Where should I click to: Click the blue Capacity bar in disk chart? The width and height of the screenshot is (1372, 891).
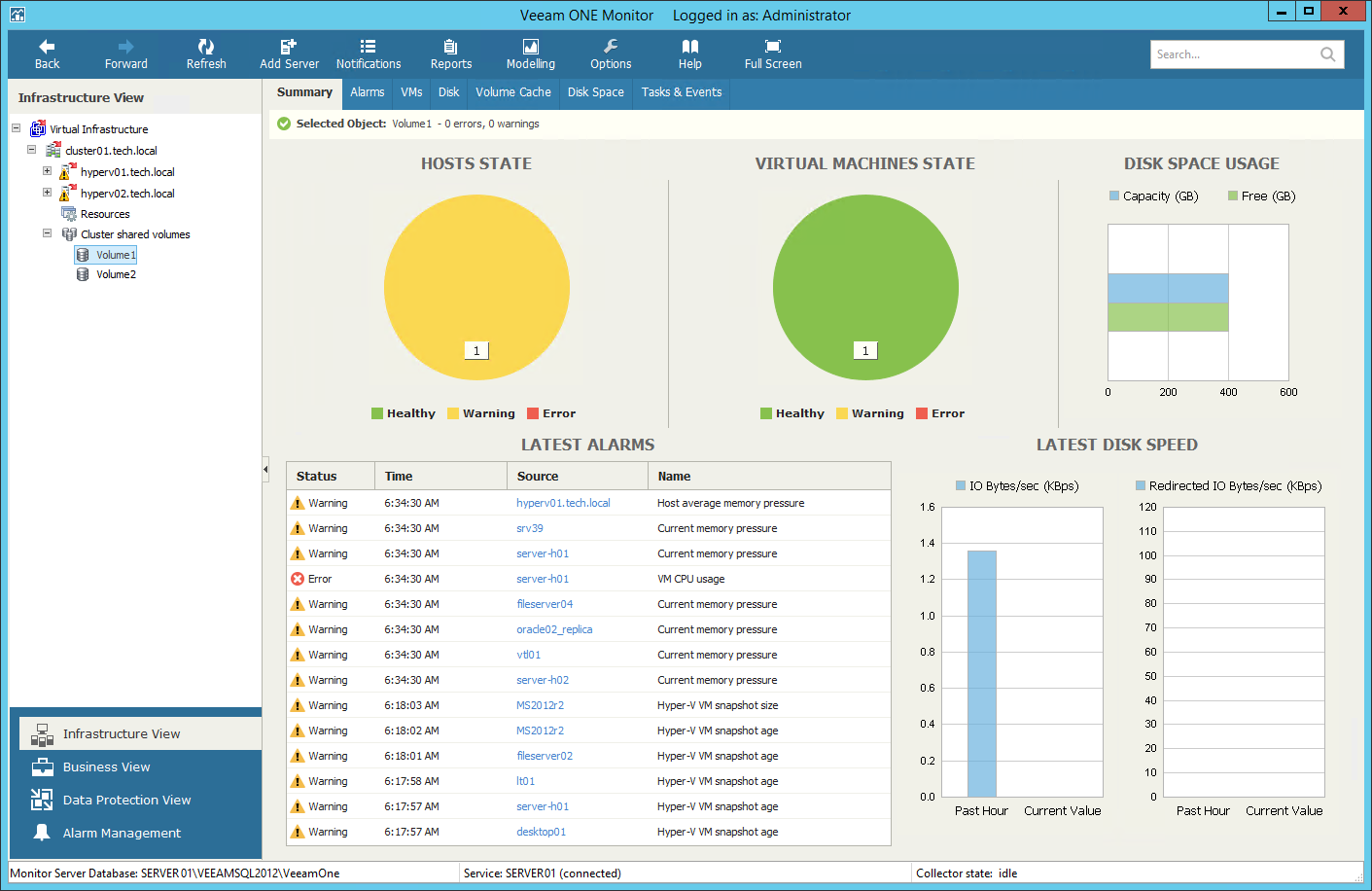pyautogui.click(x=1168, y=288)
